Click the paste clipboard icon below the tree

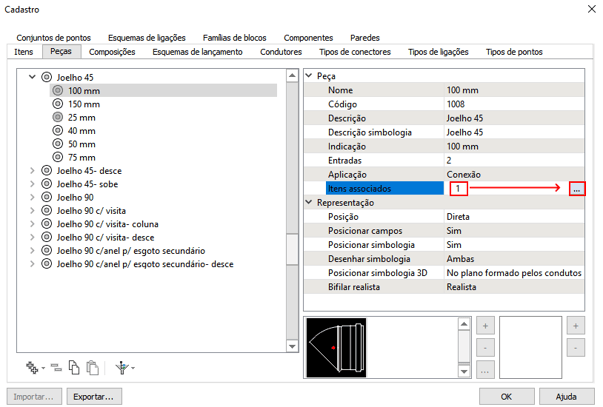point(92,367)
